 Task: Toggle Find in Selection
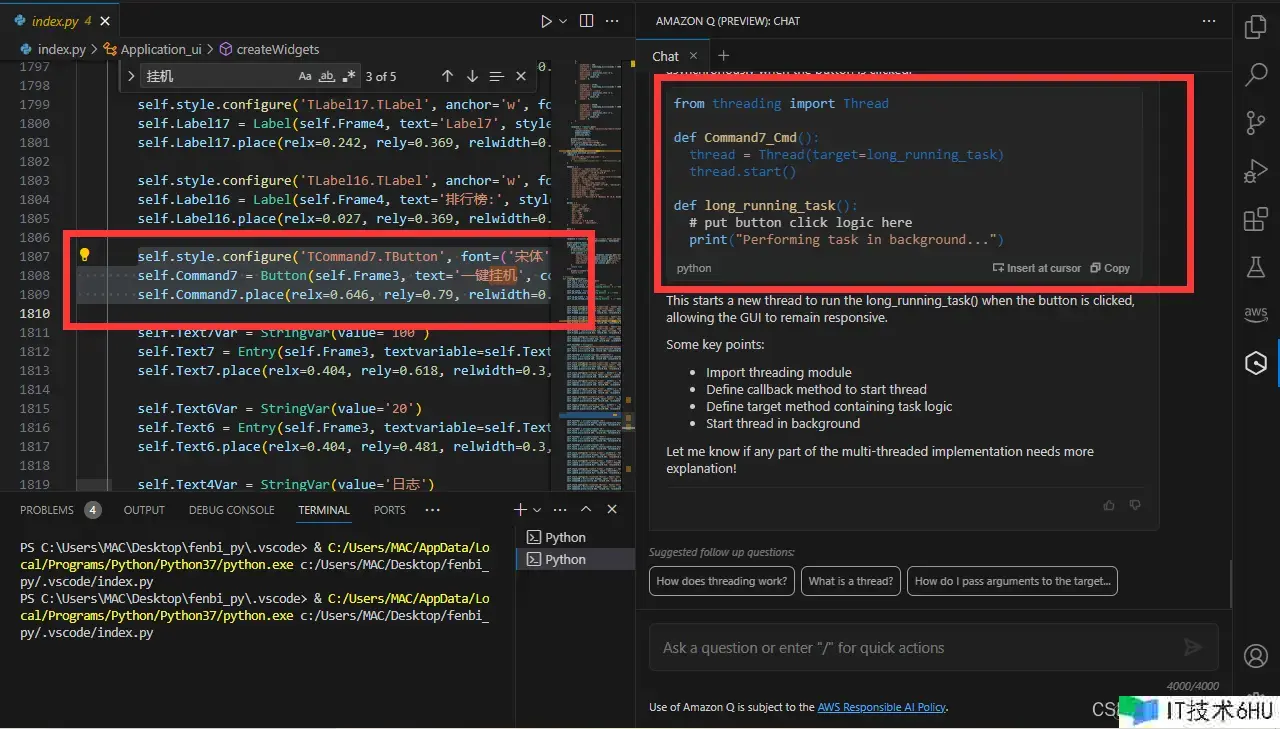497,76
